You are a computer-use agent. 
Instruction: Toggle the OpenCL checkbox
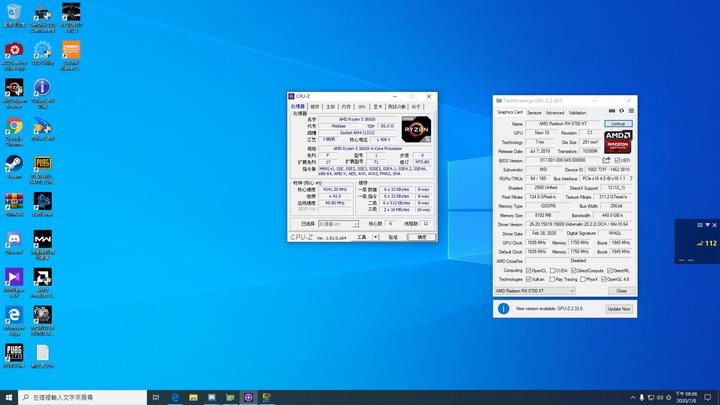(529, 270)
